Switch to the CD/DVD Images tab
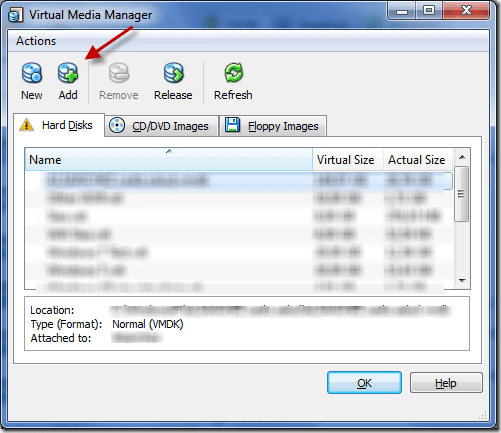501x433 pixels. click(x=162, y=126)
